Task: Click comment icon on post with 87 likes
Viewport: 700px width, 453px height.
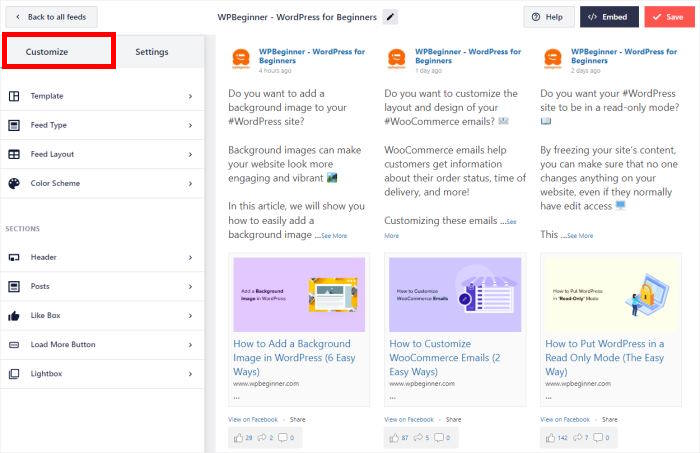Action: point(439,437)
